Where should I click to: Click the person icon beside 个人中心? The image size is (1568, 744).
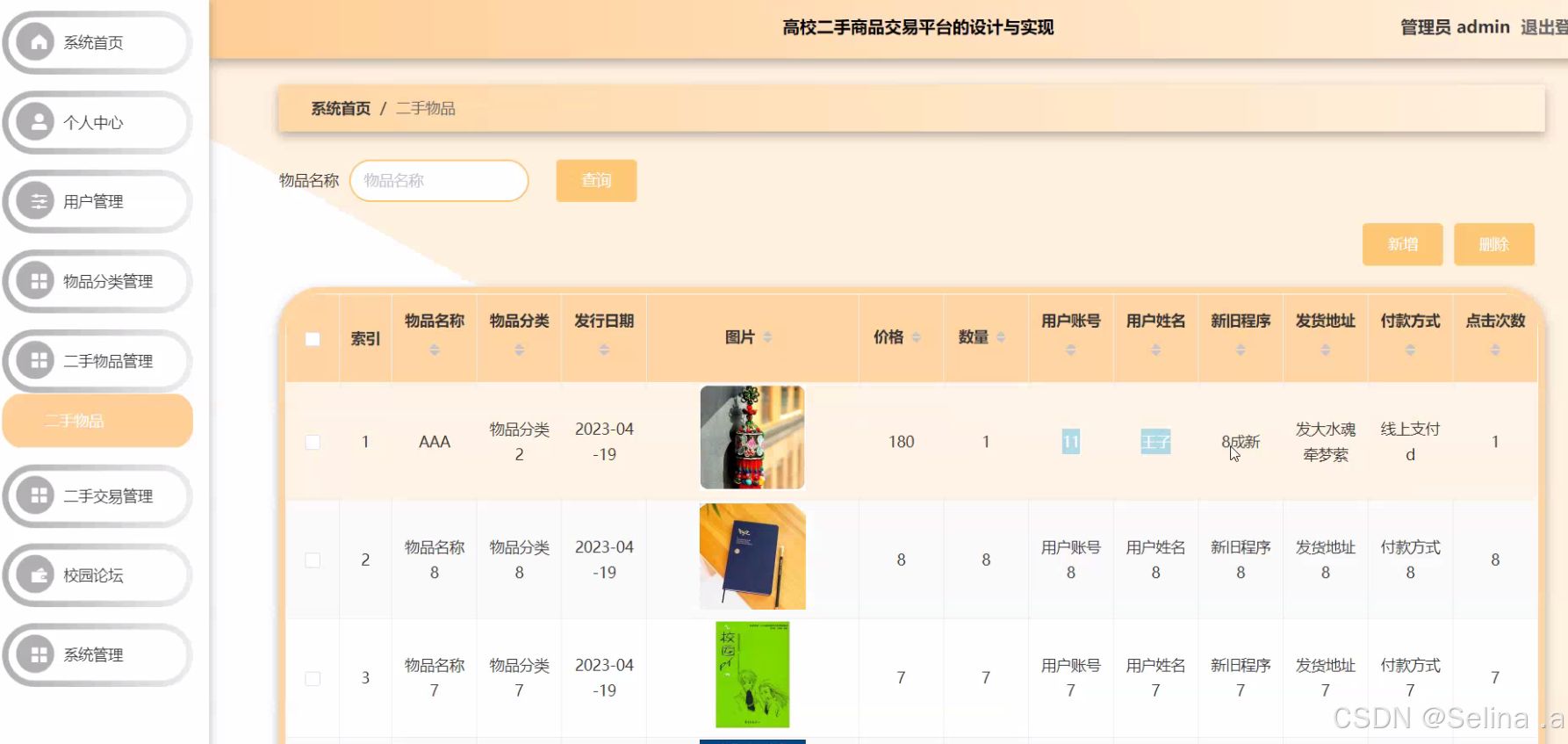coord(37,122)
